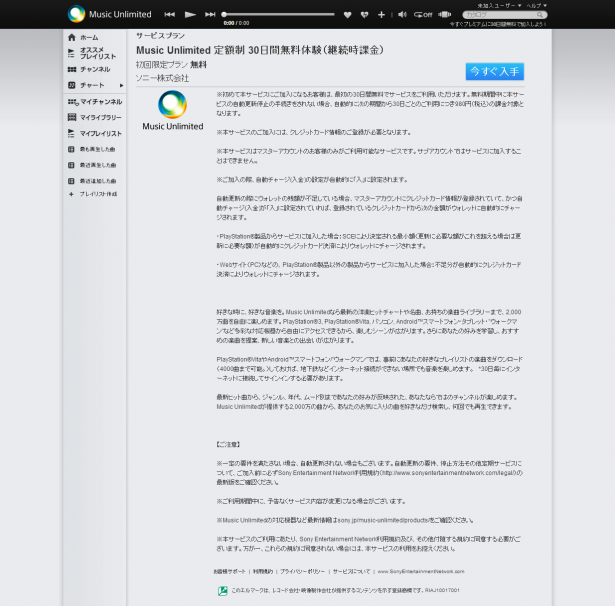Click the shuffle icon beside repeat toggle
This screenshot has width=615, height=606.
click(x=444, y=15)
